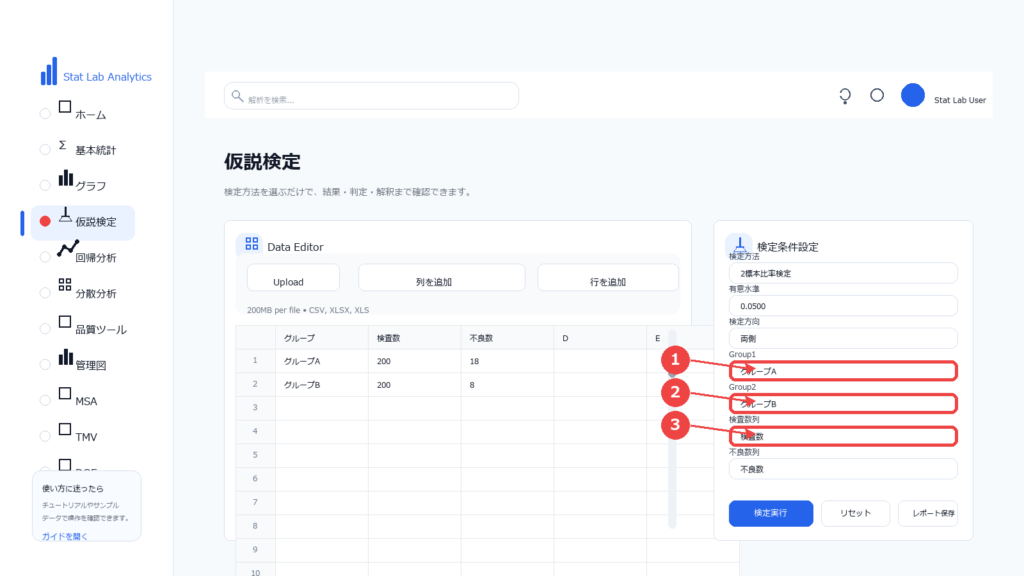Click the リセット button
Viewport: 1024px width, 576px height.
click(855, 513)
